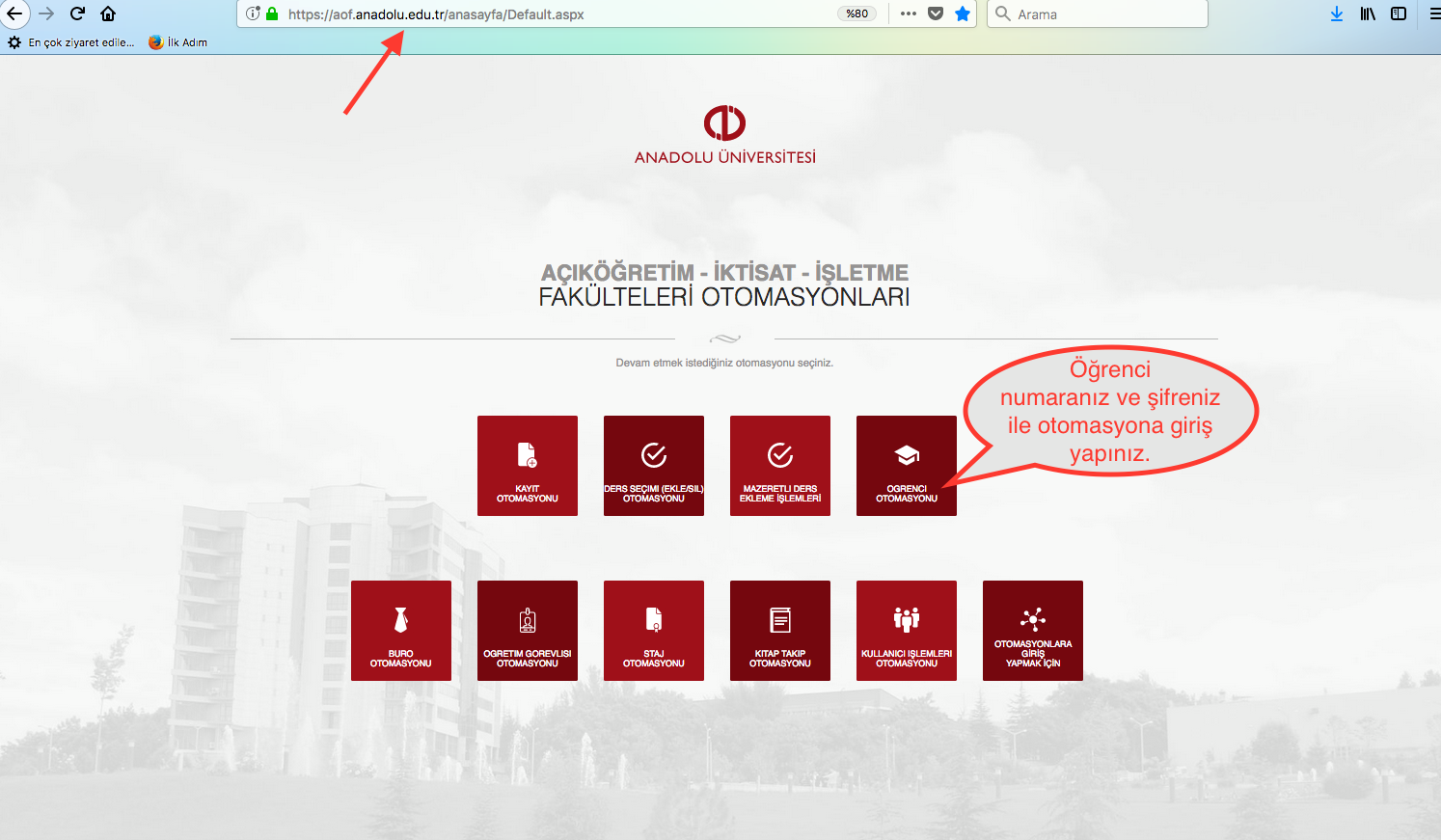Open the Staj Otomasyonu tile
Screen dimensions: 1441x840
pyautogui.click(x=654, y=631)
